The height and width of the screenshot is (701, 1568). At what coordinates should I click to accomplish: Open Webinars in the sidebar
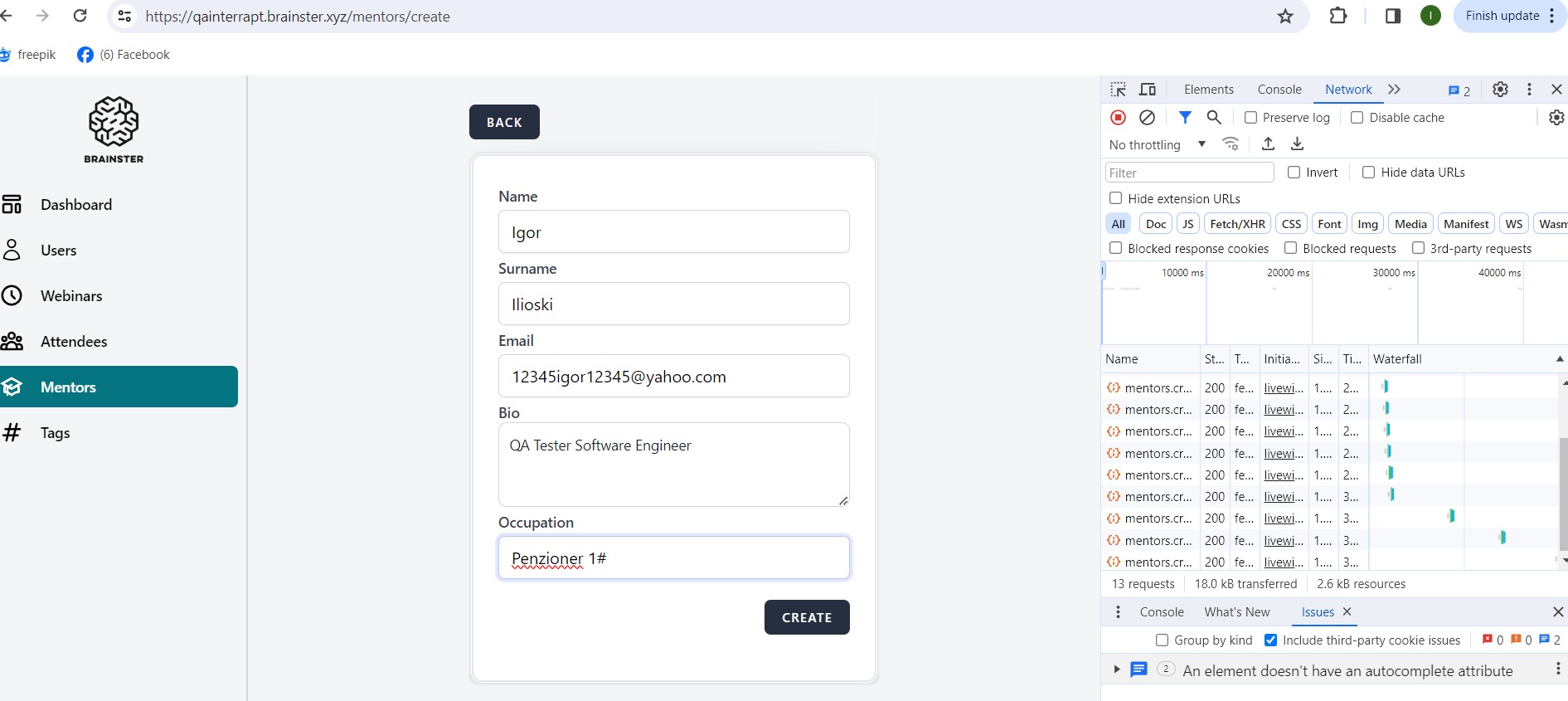[x=71, y=296]
